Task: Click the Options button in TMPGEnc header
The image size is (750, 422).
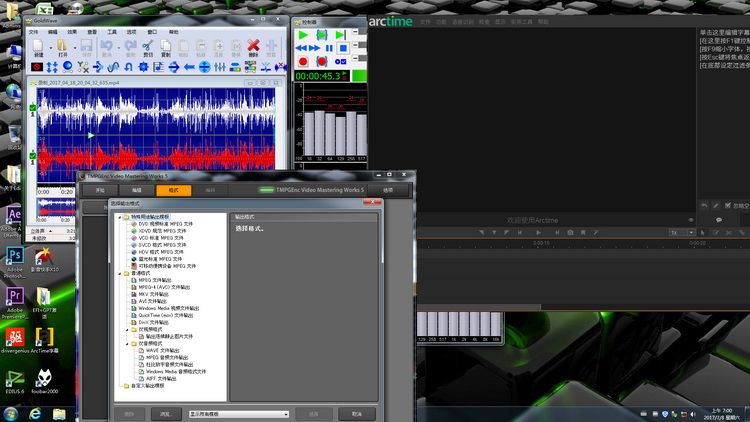Action: pos(388,190)
